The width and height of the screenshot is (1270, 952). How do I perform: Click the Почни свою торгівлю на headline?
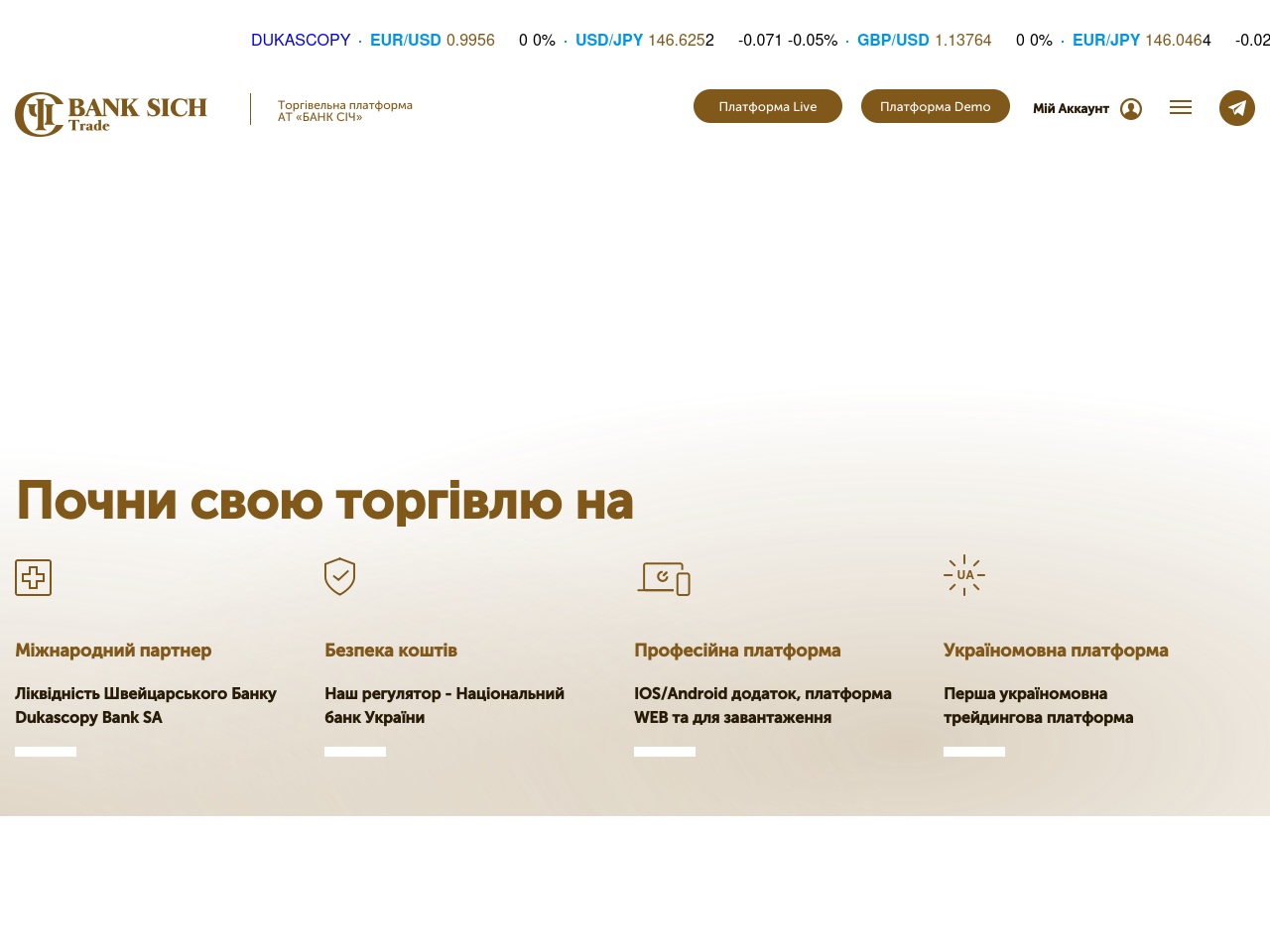tap(324, 501)
